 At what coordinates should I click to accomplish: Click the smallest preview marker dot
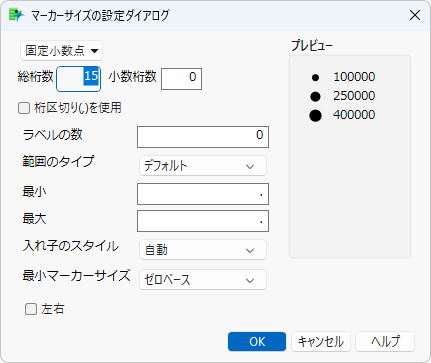pos(315,78)
